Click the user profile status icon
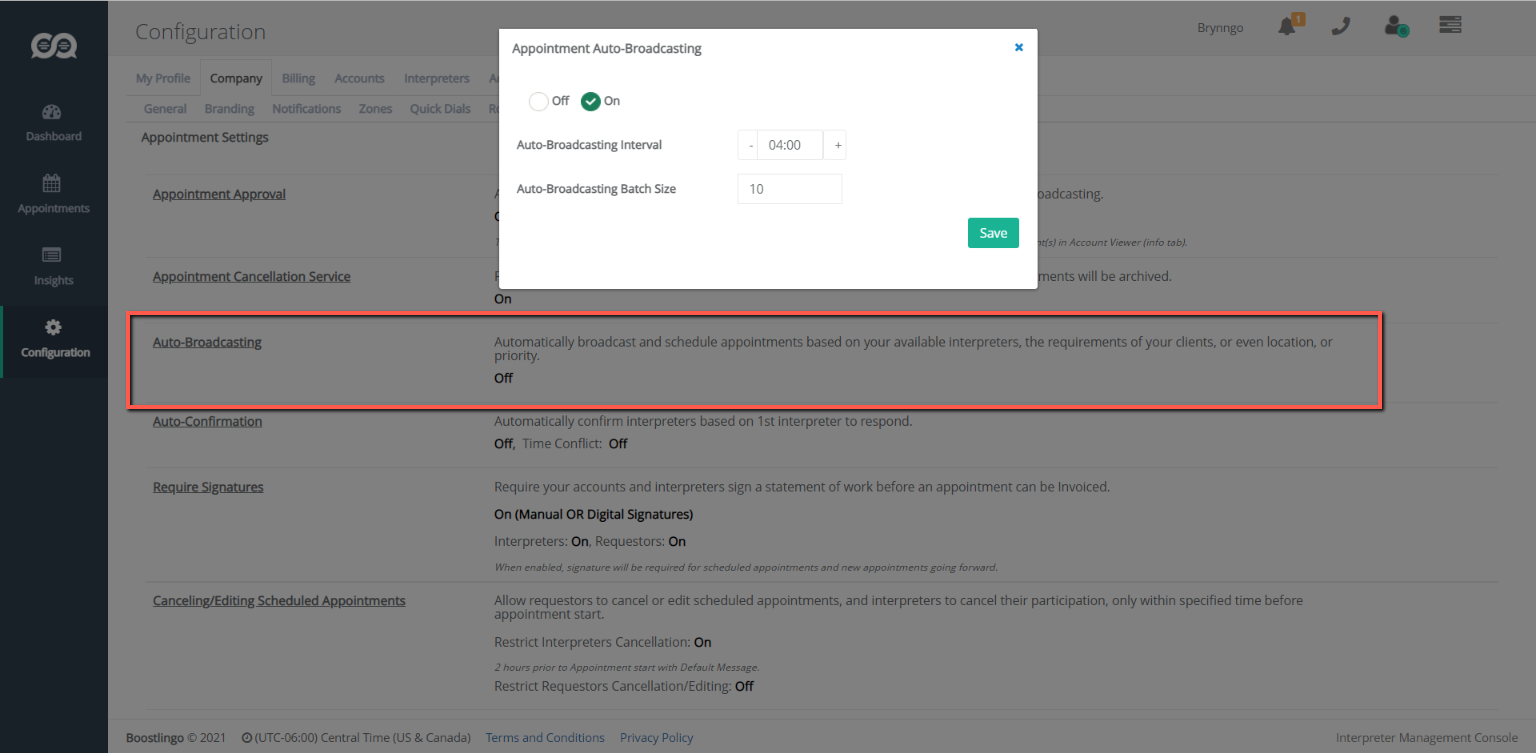Screen dimensions: 1536x753 [1394, 27]
